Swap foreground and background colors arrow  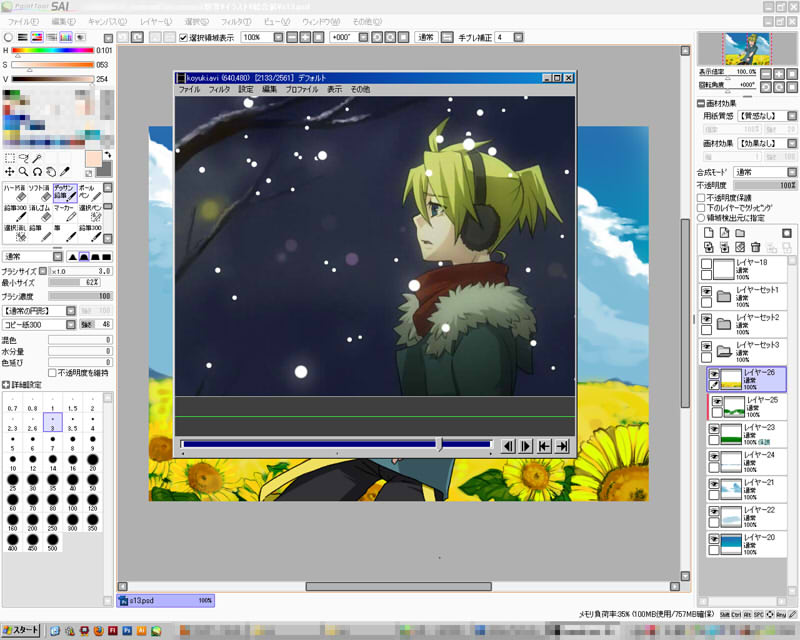[108, 155]
